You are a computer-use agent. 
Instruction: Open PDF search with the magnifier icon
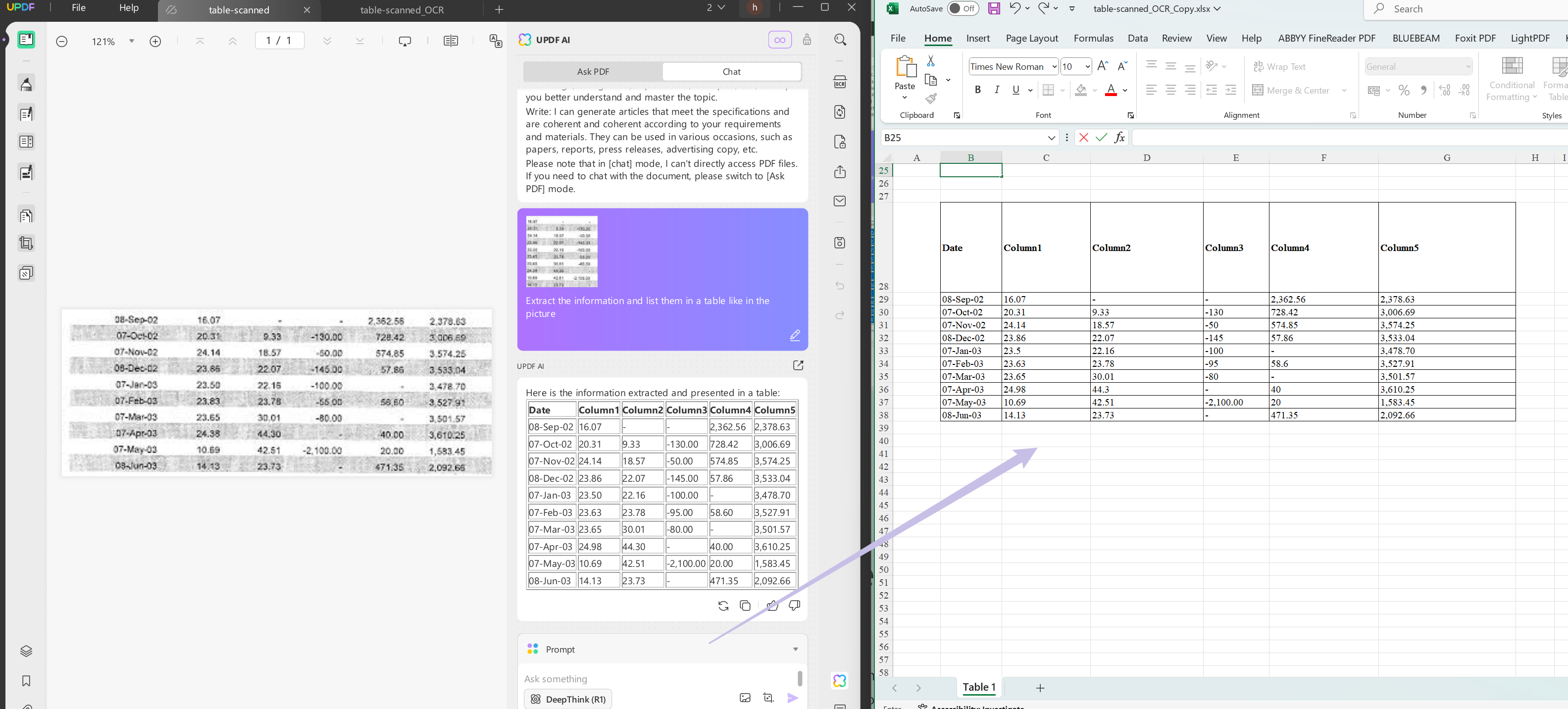click(x=840, y=40)
